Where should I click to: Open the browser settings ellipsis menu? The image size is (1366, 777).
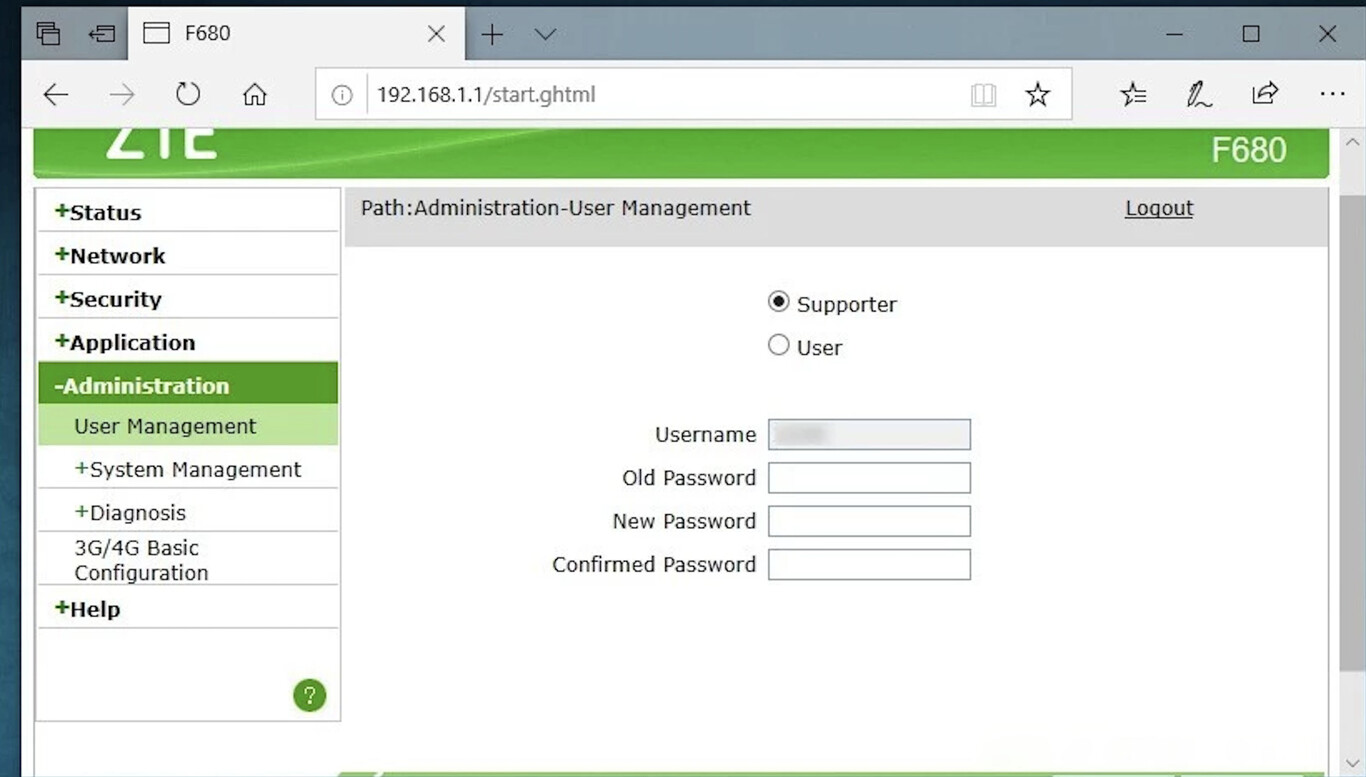[x=1331, y=94]
